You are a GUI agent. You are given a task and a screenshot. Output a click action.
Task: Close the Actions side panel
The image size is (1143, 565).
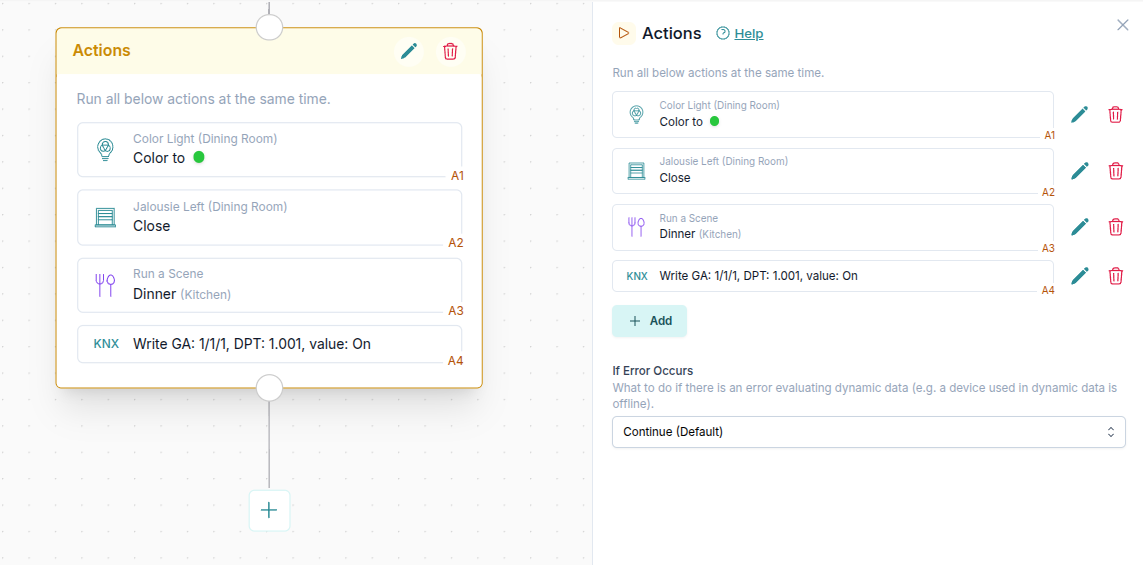click(x=1122, y=25)
